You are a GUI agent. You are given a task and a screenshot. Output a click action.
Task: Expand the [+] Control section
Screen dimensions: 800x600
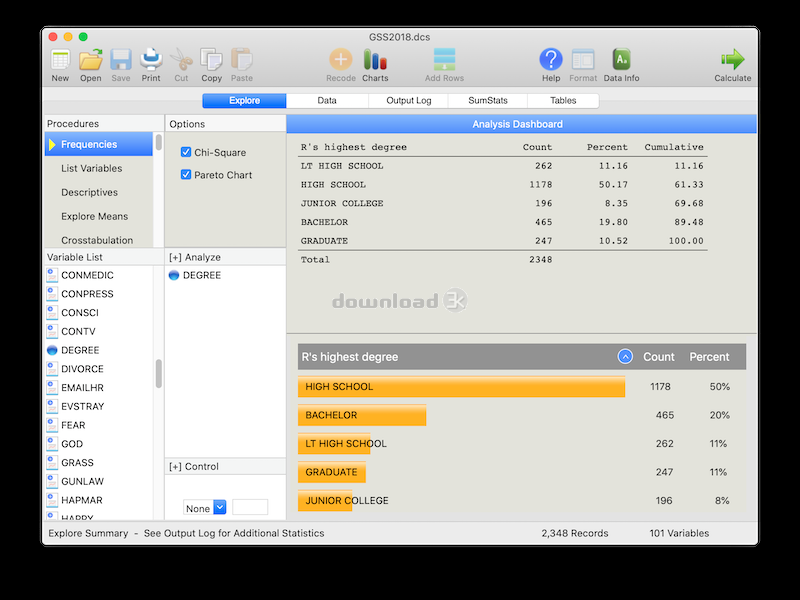tap(194, 466)
